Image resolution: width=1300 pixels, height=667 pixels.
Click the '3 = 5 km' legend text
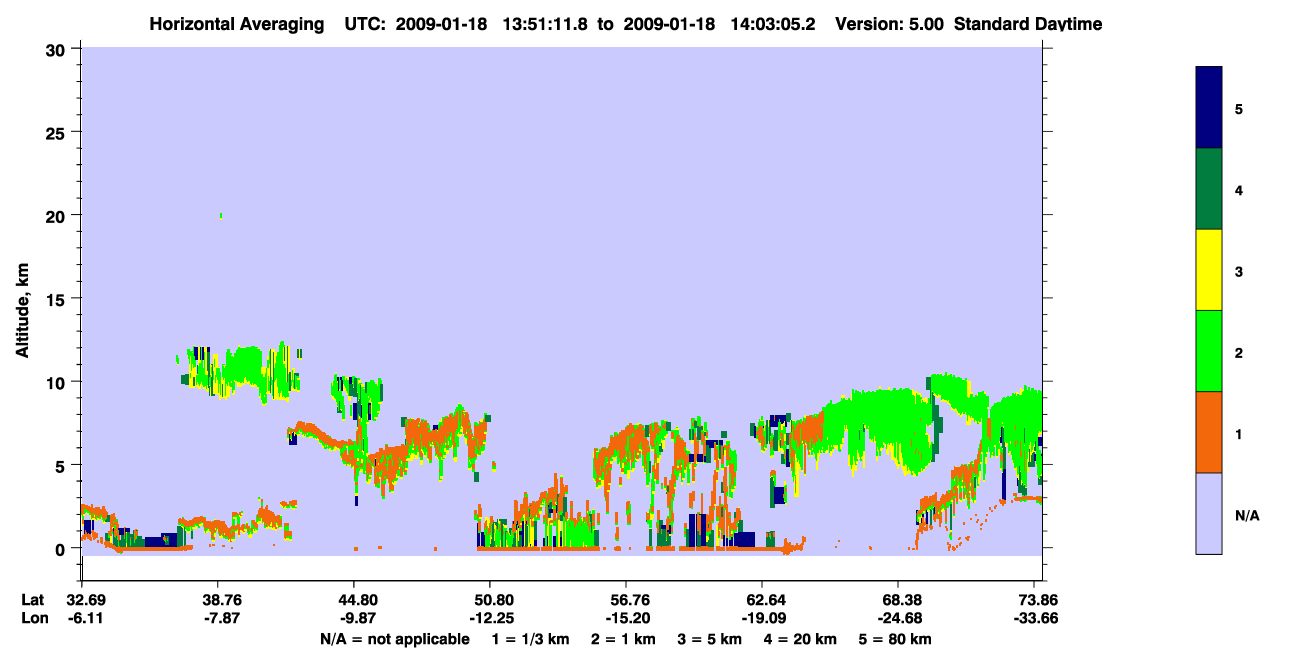pyautogui.click(x=708, y=639)
